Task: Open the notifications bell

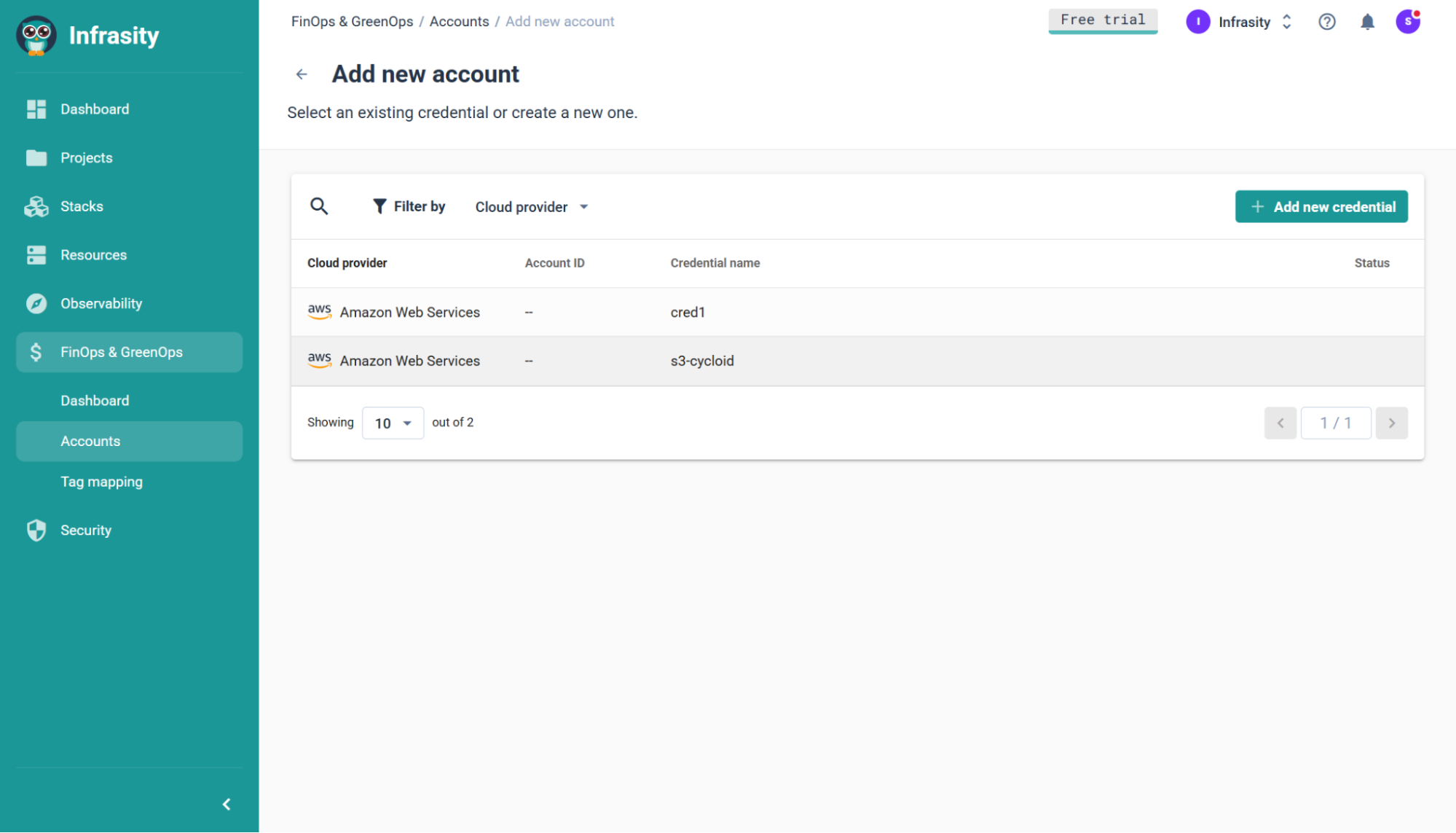Action: click(1367, 22)
